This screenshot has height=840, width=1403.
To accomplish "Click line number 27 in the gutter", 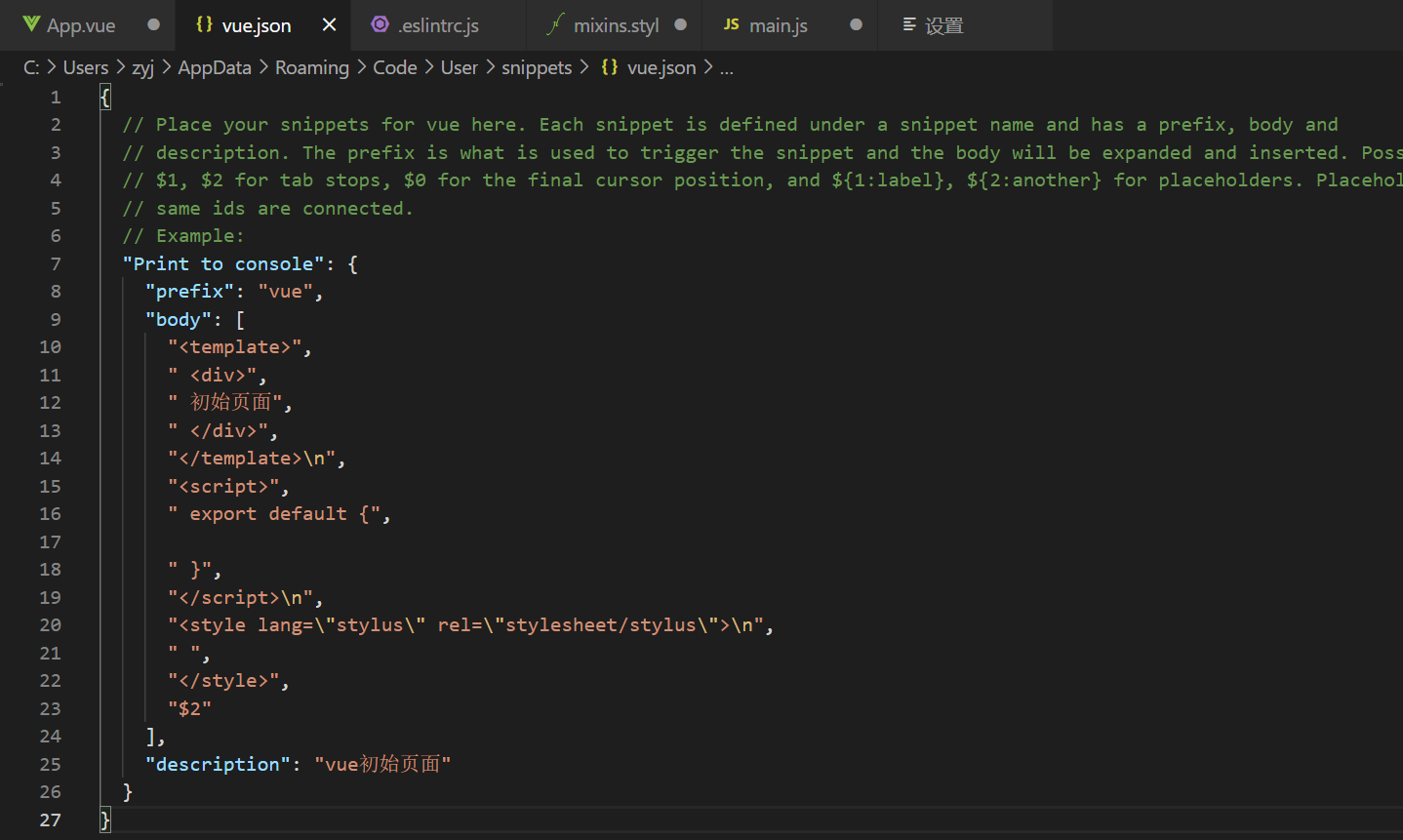I will [51, 820].
